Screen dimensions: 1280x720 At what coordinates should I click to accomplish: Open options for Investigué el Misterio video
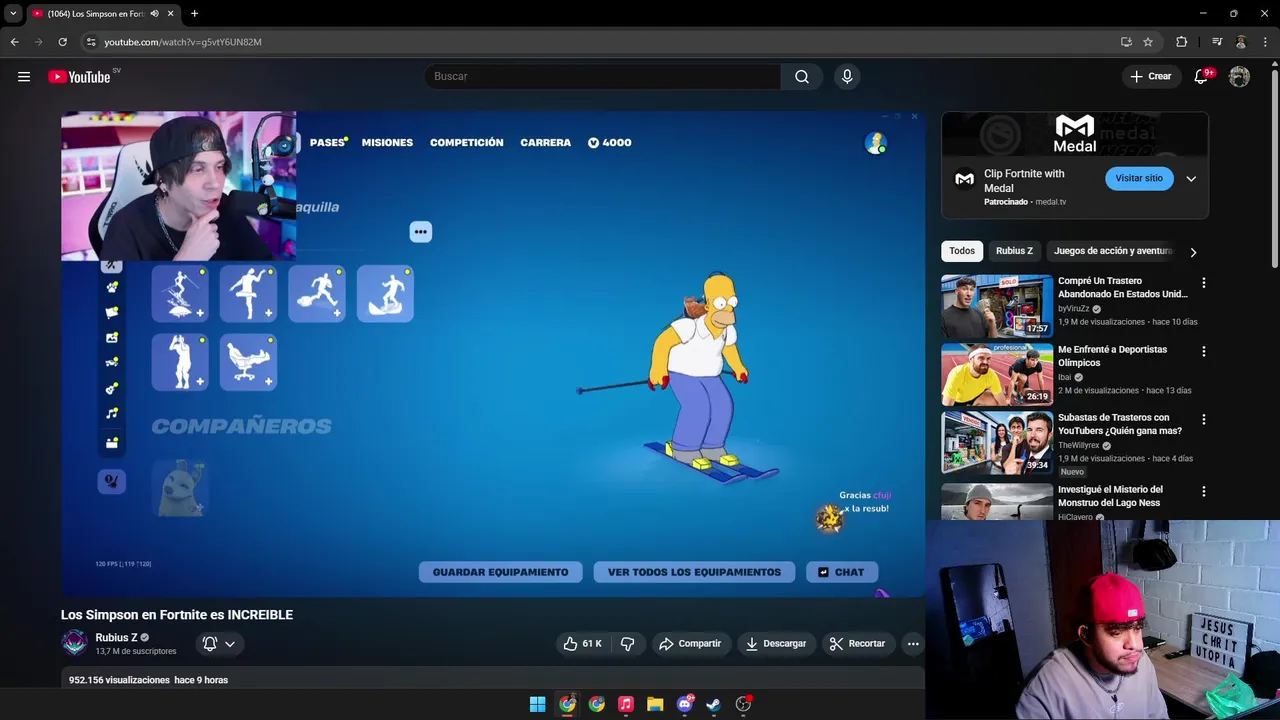pyautogui.click(x=1203, y=492)
